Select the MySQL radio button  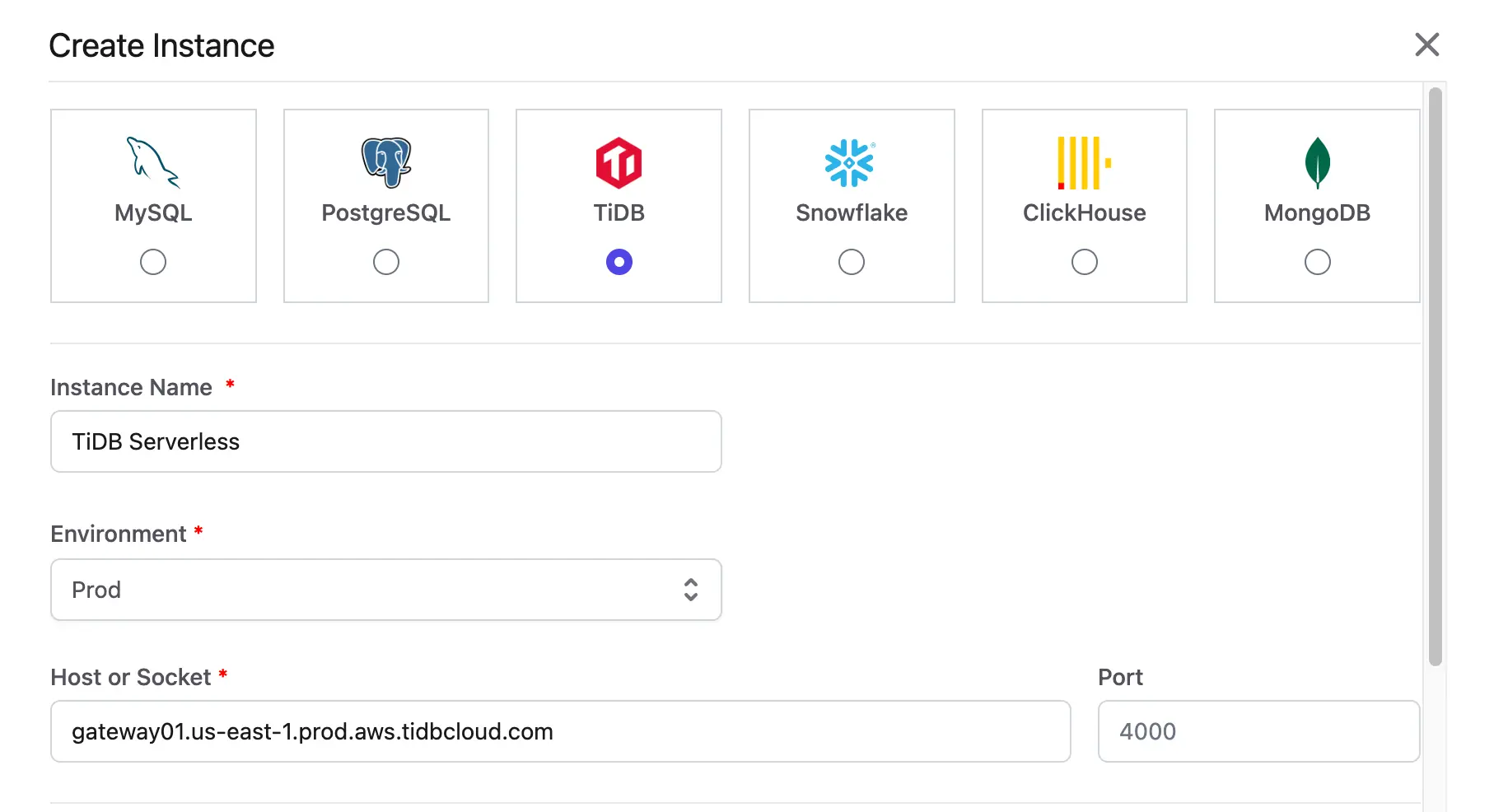coord(152,262)
